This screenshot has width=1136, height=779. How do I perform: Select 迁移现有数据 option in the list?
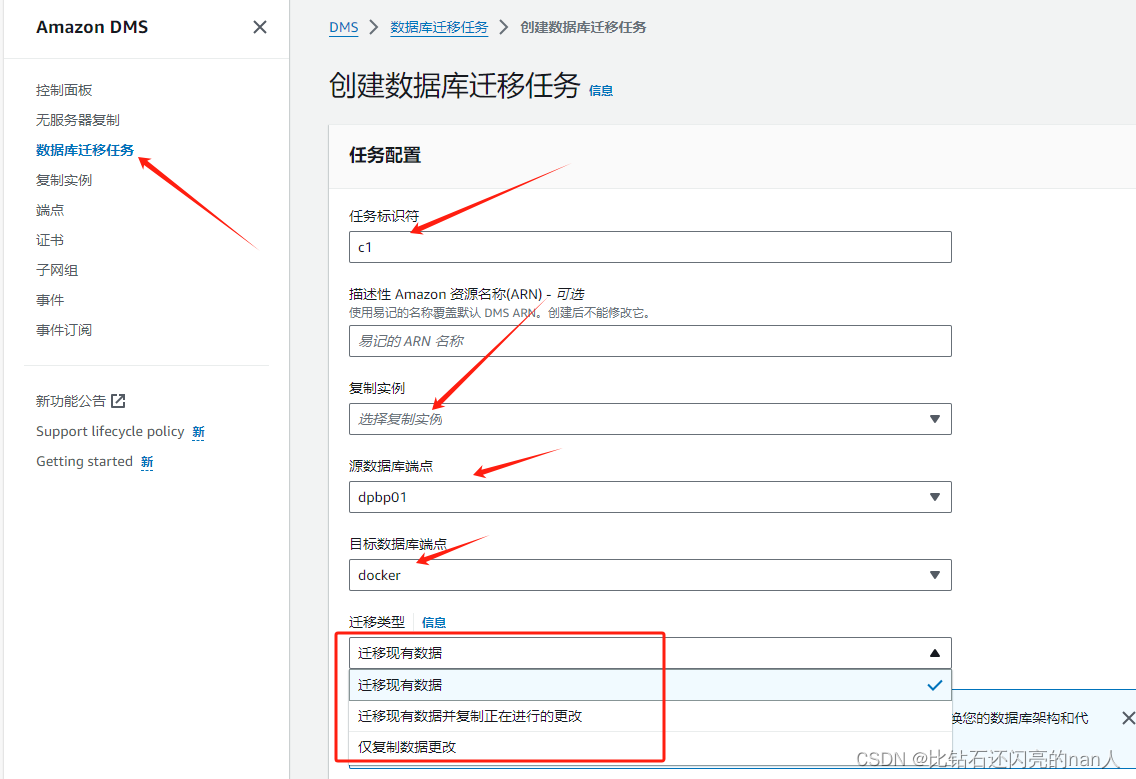pos(650,685)
